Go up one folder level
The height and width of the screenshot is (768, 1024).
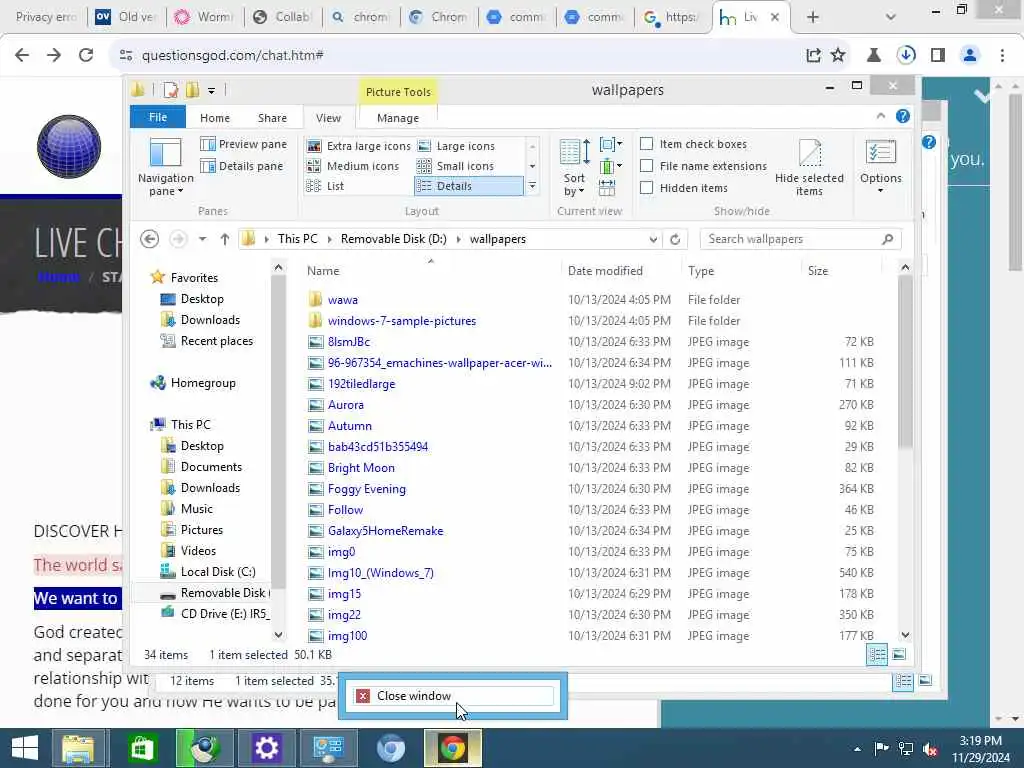[225, 239]
